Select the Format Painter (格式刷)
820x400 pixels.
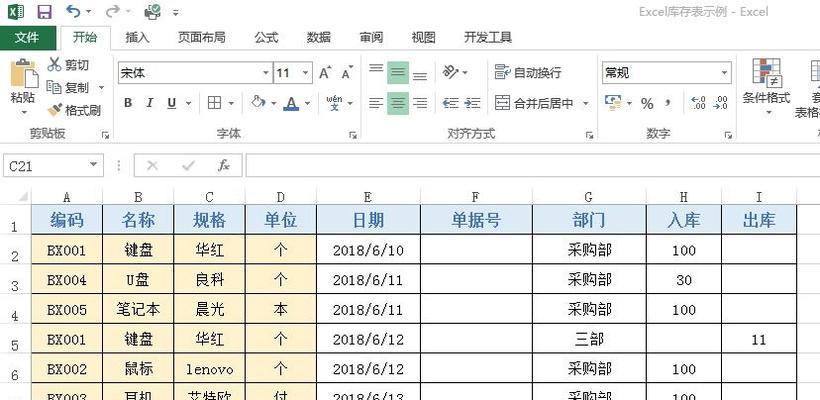pyautogui.click(x=74, y=110)
